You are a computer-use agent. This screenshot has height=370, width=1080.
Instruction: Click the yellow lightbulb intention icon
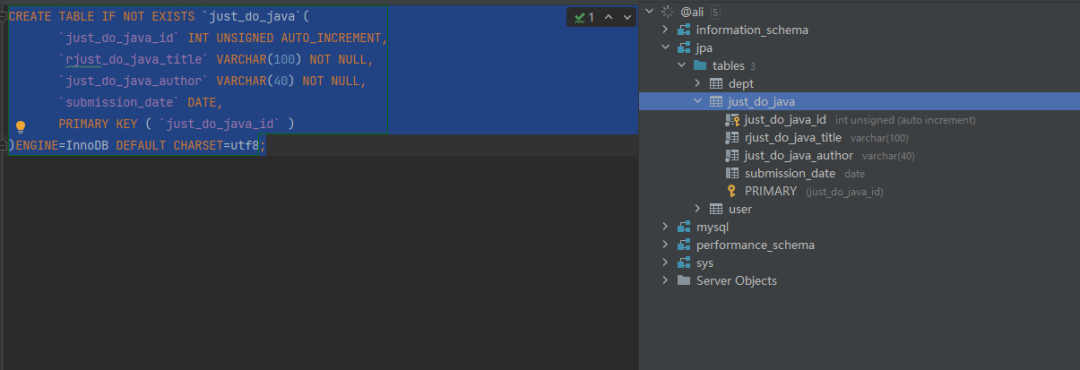[21, 127]
